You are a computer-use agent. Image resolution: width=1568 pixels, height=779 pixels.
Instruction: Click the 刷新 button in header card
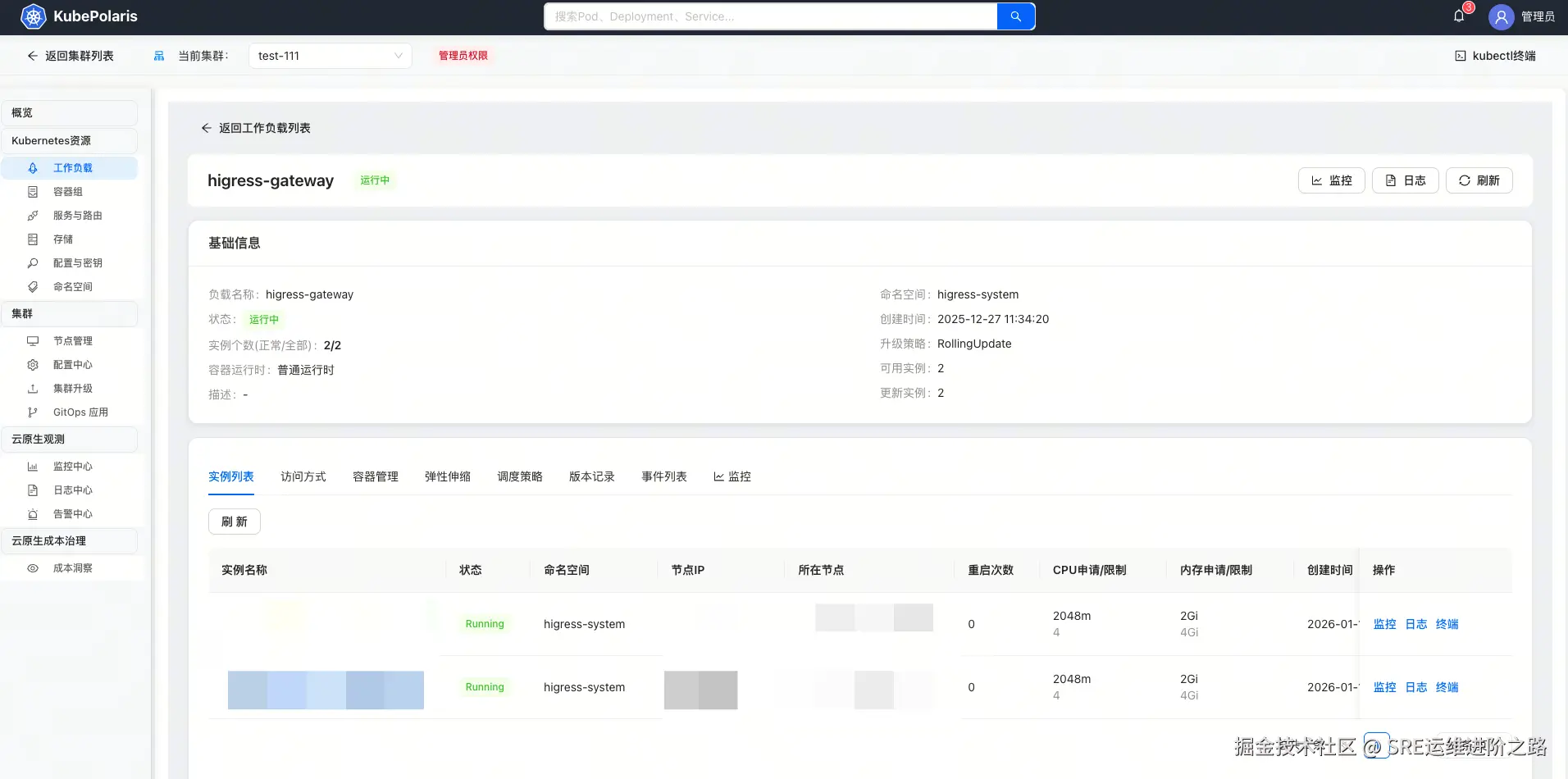coord(1479,180)
